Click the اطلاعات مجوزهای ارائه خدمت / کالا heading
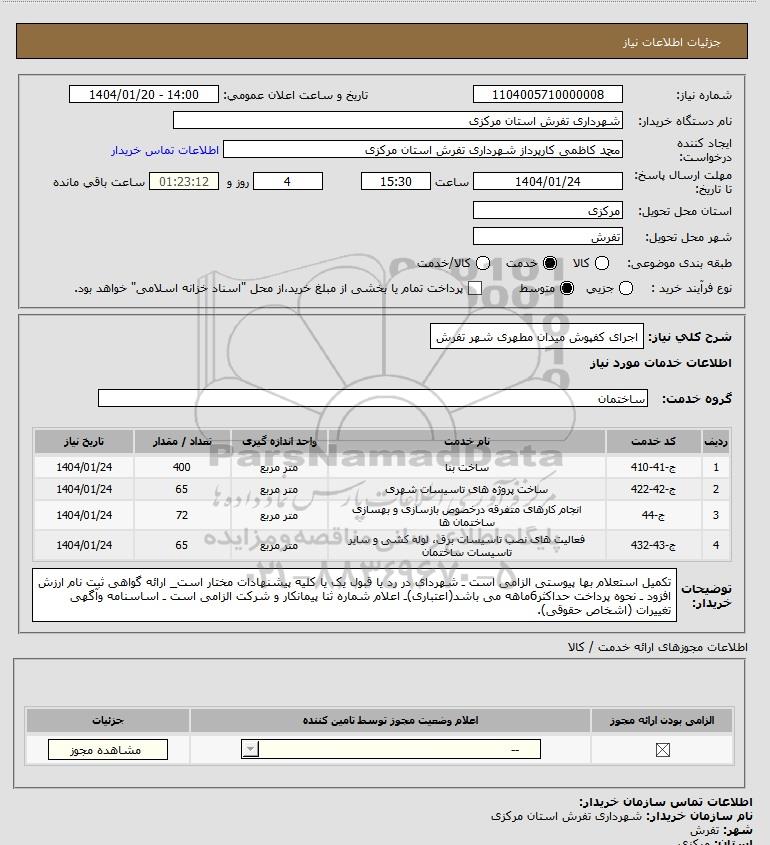The image size is (770, 845). [657, 647]
